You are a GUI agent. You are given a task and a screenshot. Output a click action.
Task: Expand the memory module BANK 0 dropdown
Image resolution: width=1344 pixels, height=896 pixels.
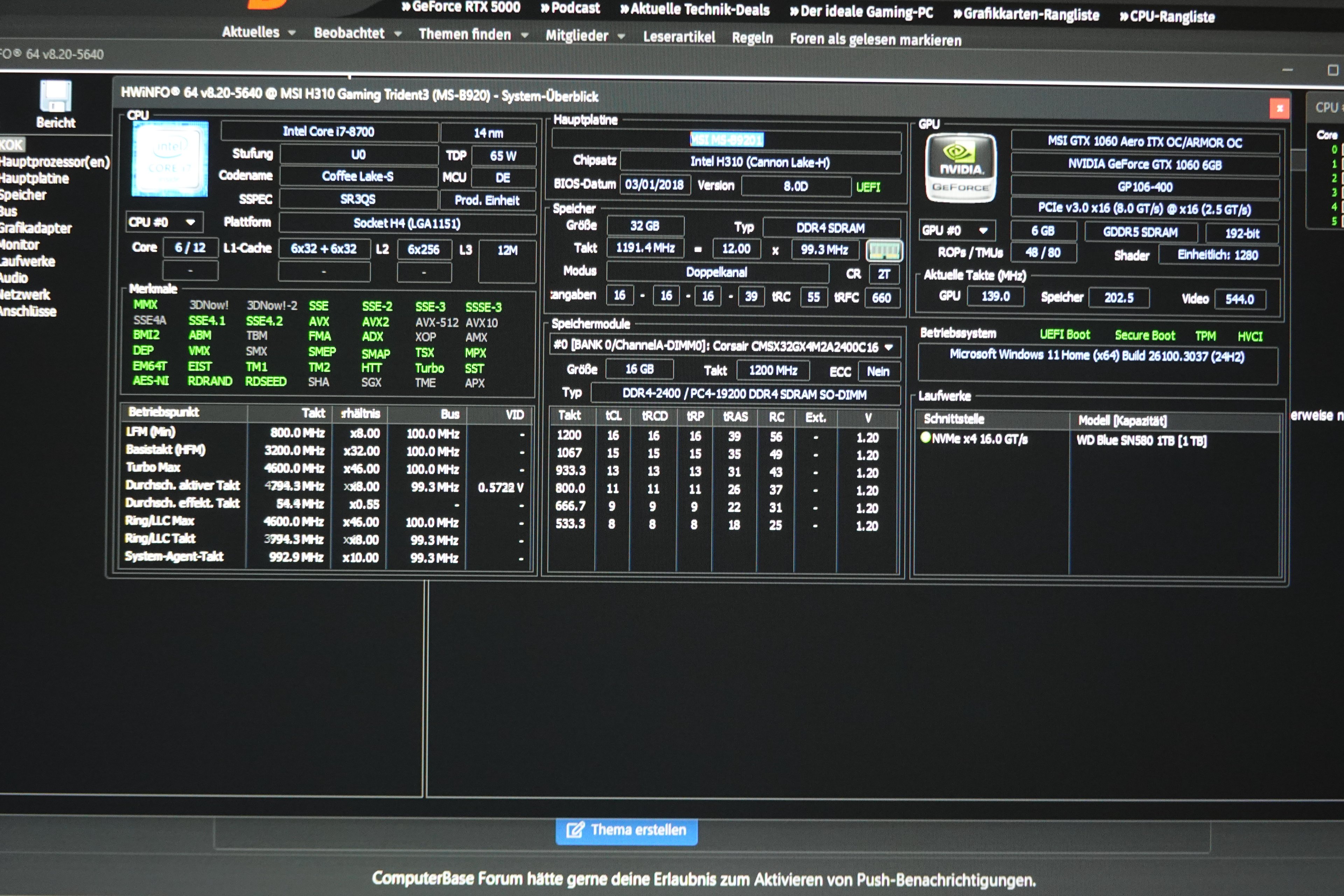[889, 348]
